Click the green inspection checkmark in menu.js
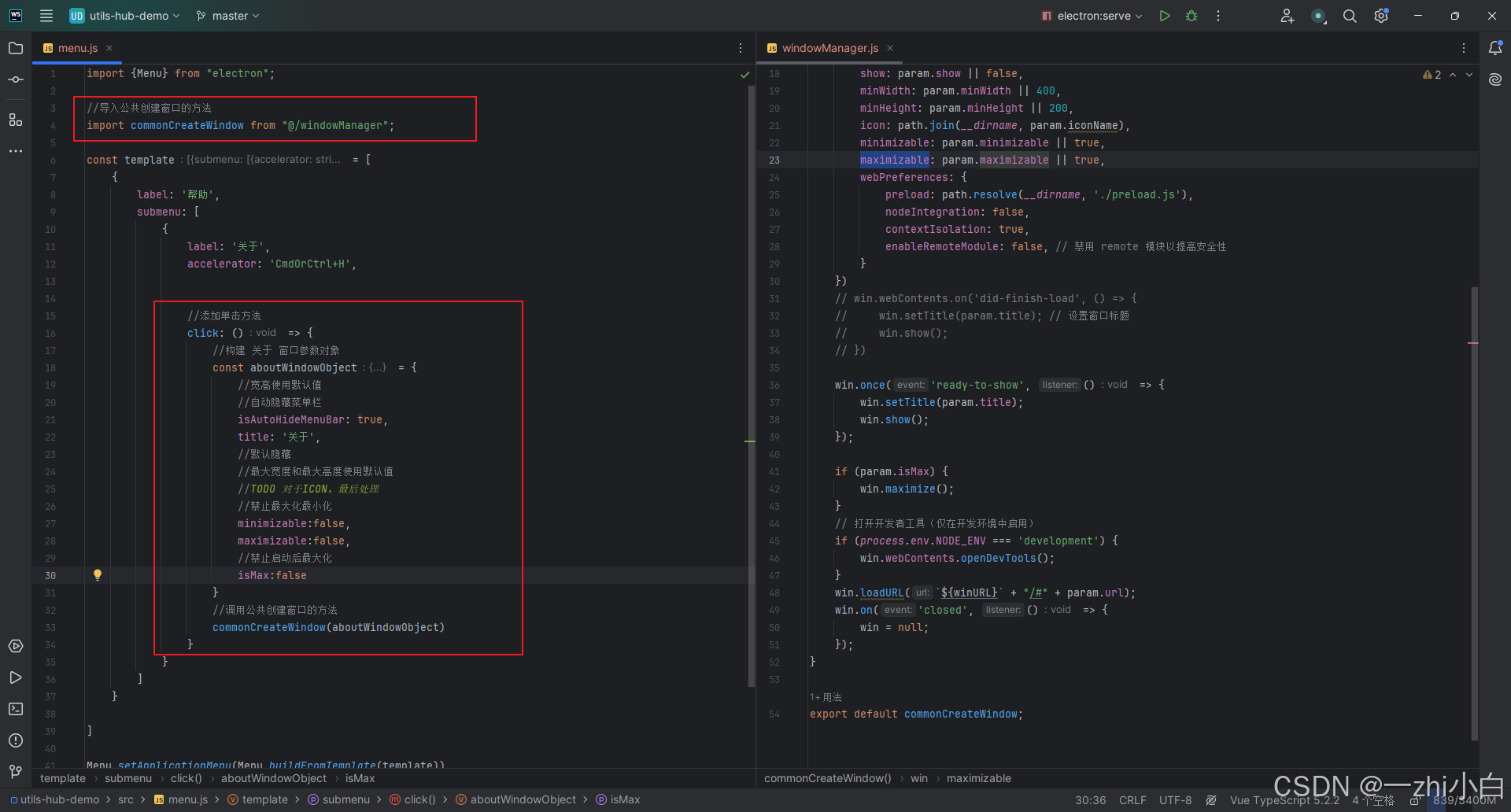Image resolution: width=1511 pixels, height=812 pixels. tap(744, 75)
